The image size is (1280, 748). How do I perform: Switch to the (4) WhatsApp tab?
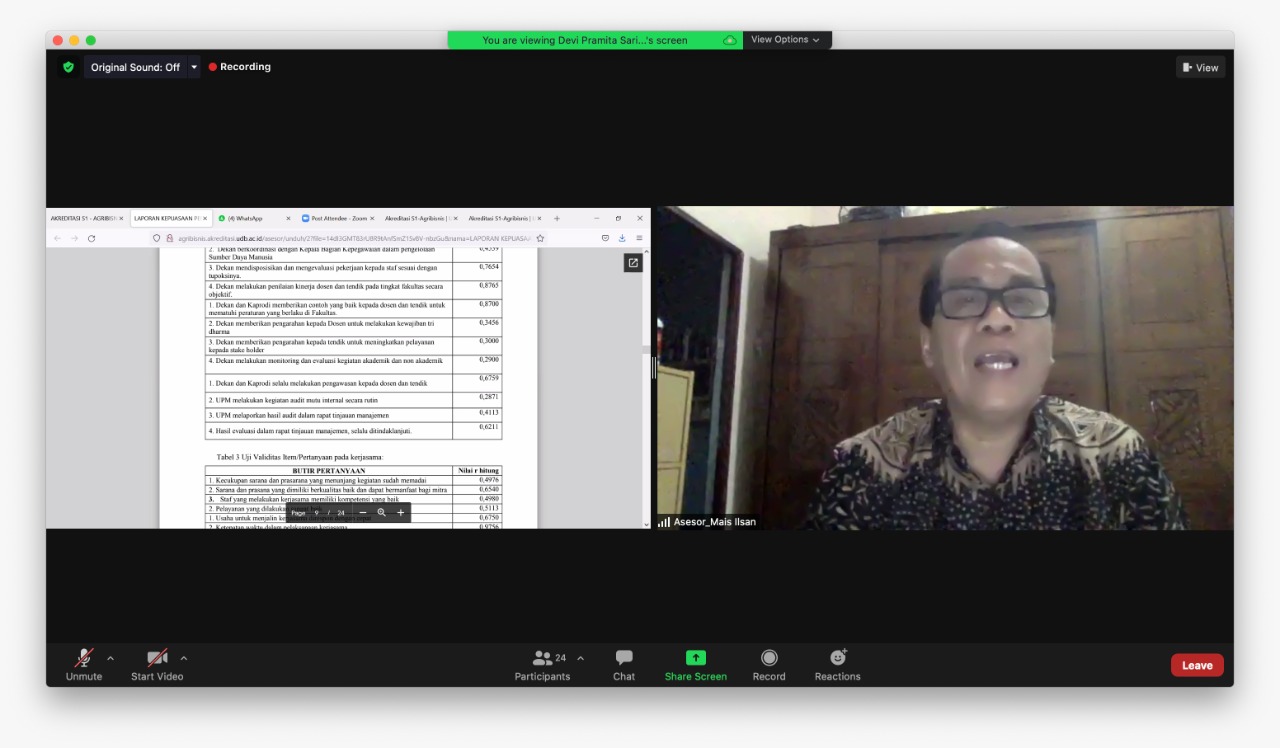click(x=245, y=218)
